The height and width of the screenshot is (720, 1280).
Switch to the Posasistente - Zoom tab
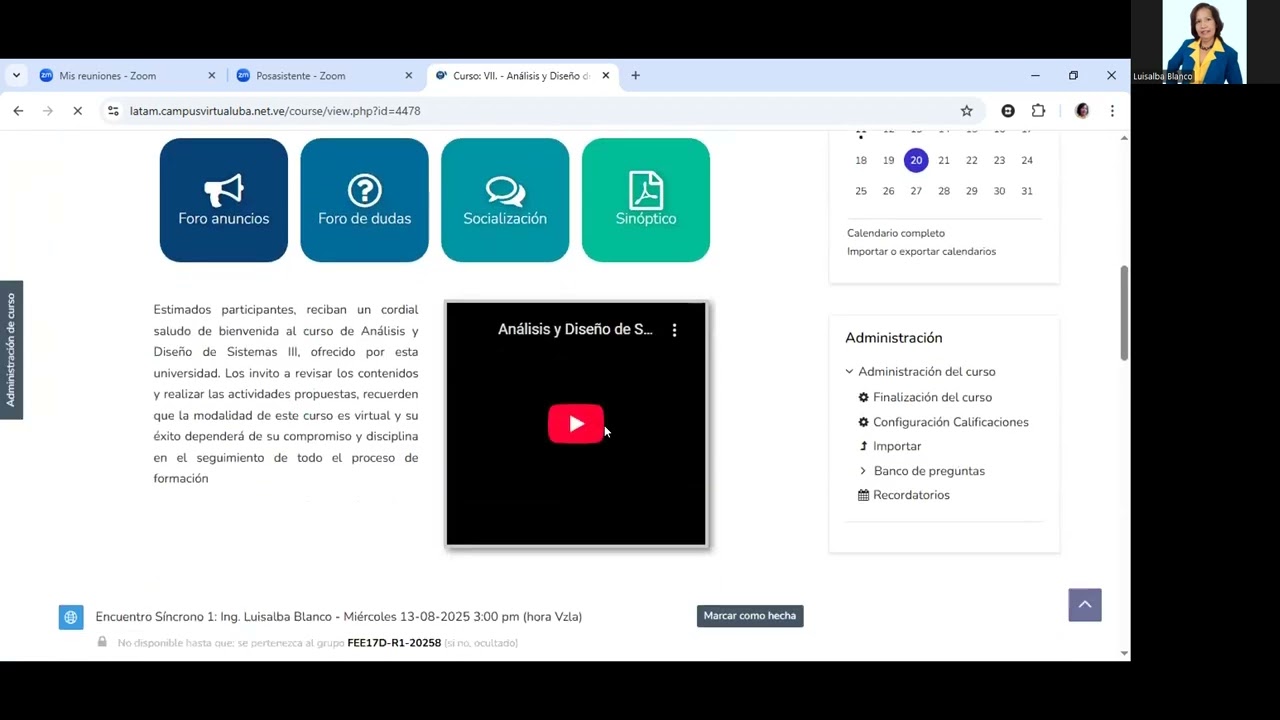pos(325,76)
